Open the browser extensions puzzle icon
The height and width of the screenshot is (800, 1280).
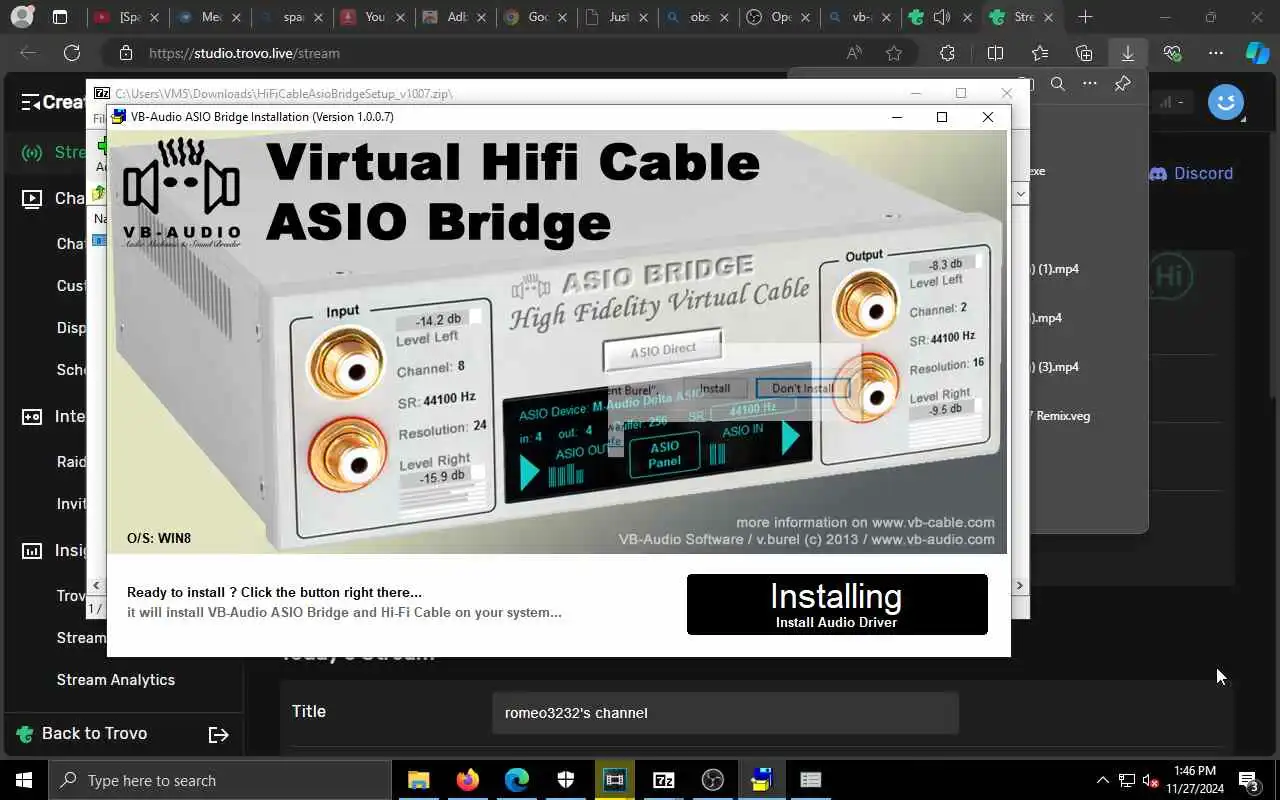[x=947, y=53]
